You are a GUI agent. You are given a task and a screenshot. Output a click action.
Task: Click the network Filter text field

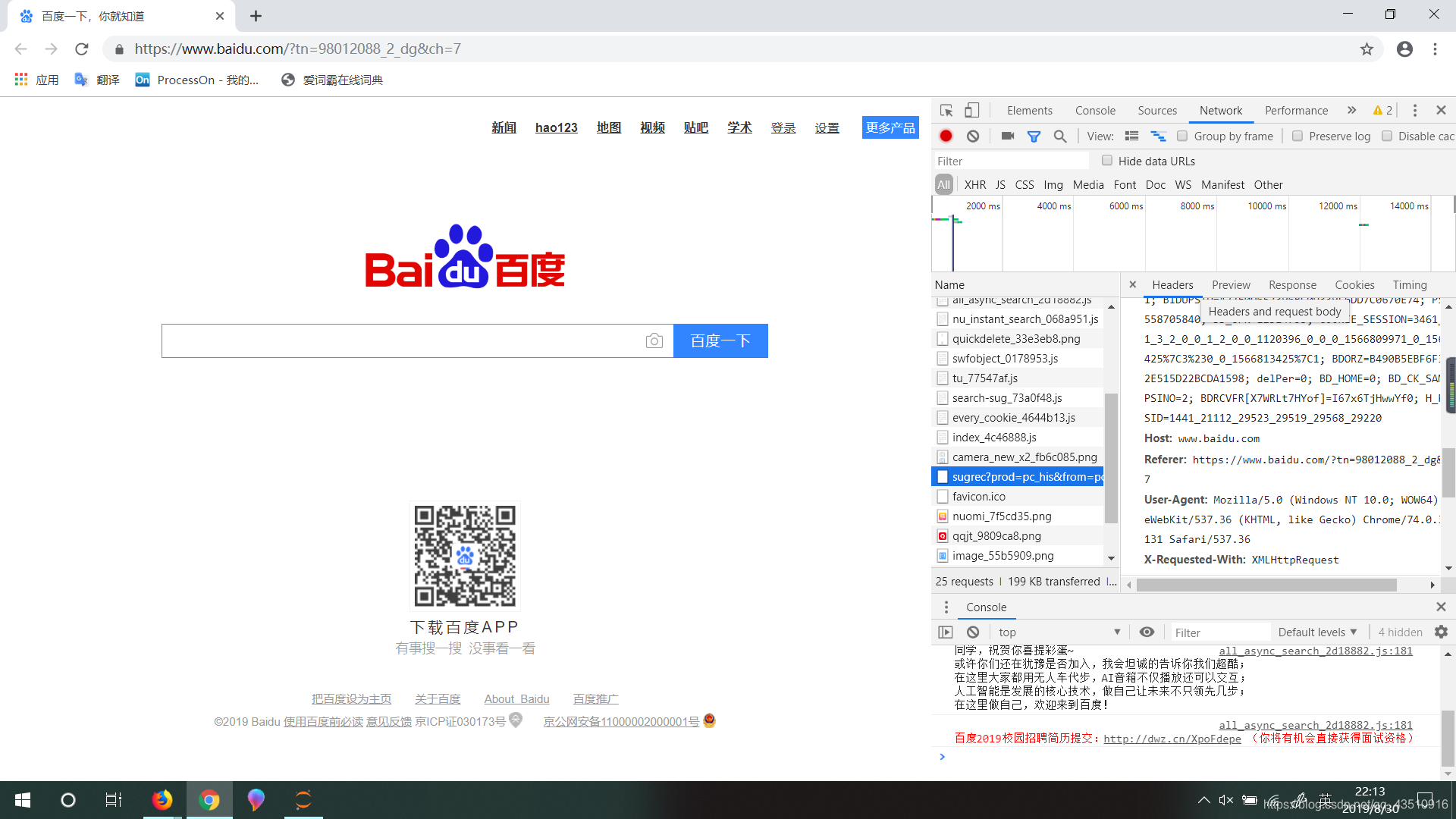(x=1010, y=161)
